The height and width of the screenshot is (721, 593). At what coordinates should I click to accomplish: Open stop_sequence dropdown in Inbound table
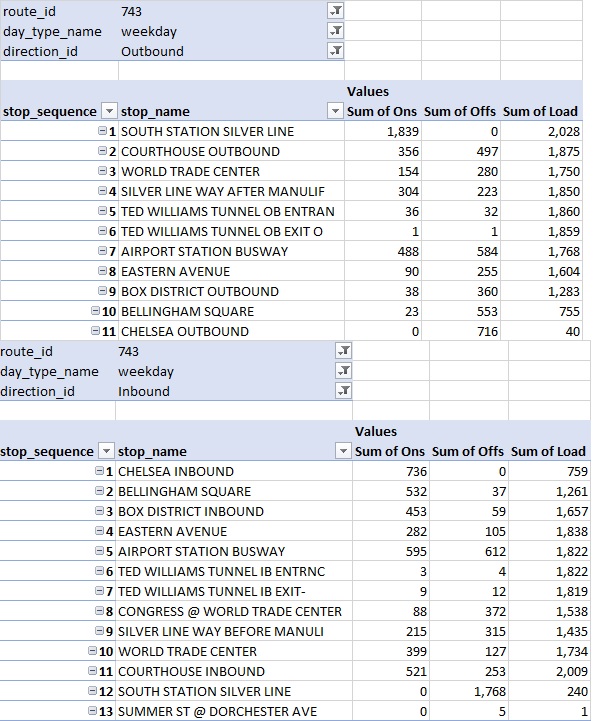click(x=106, y=451)
